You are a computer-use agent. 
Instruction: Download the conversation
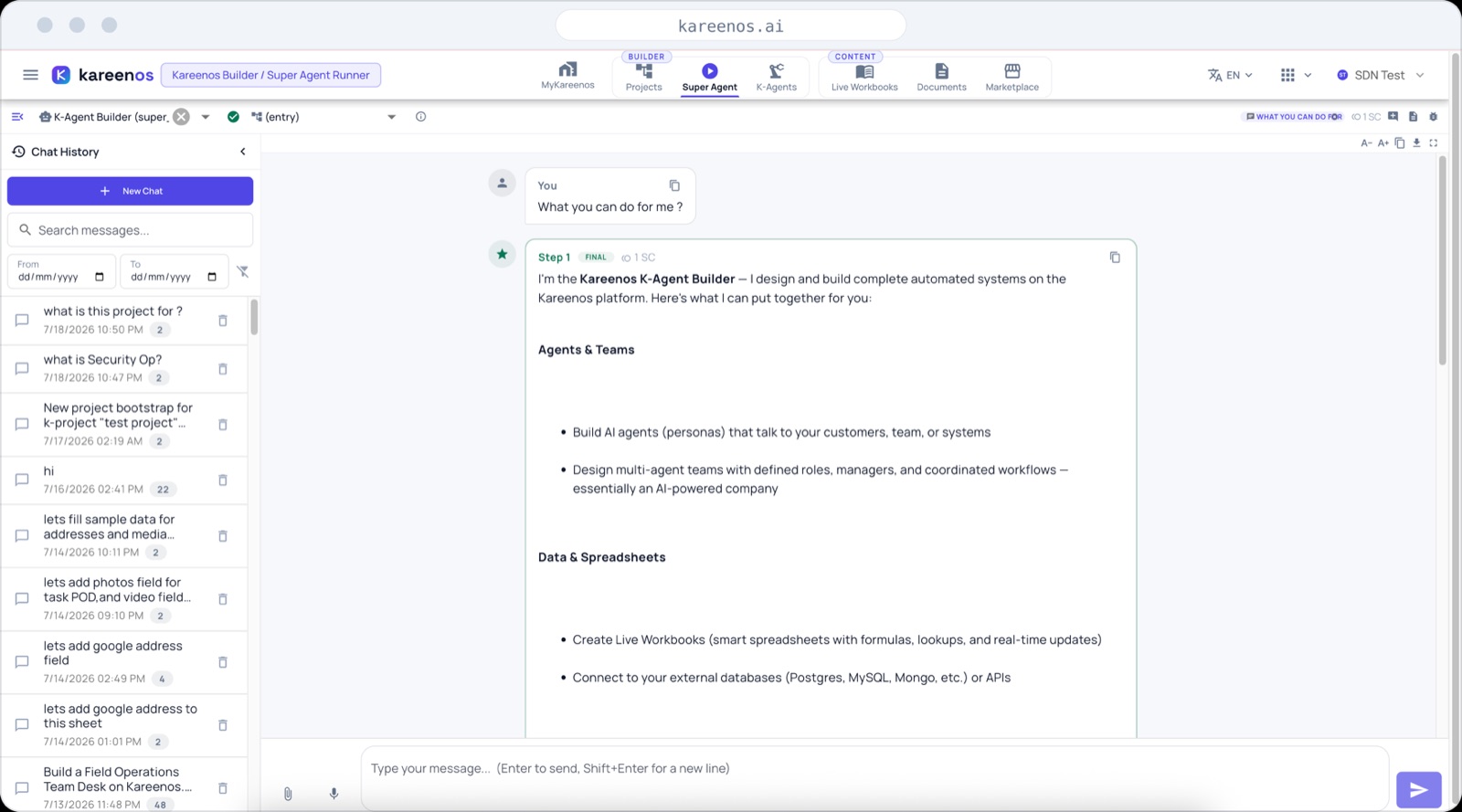[x=1416, y=143]
